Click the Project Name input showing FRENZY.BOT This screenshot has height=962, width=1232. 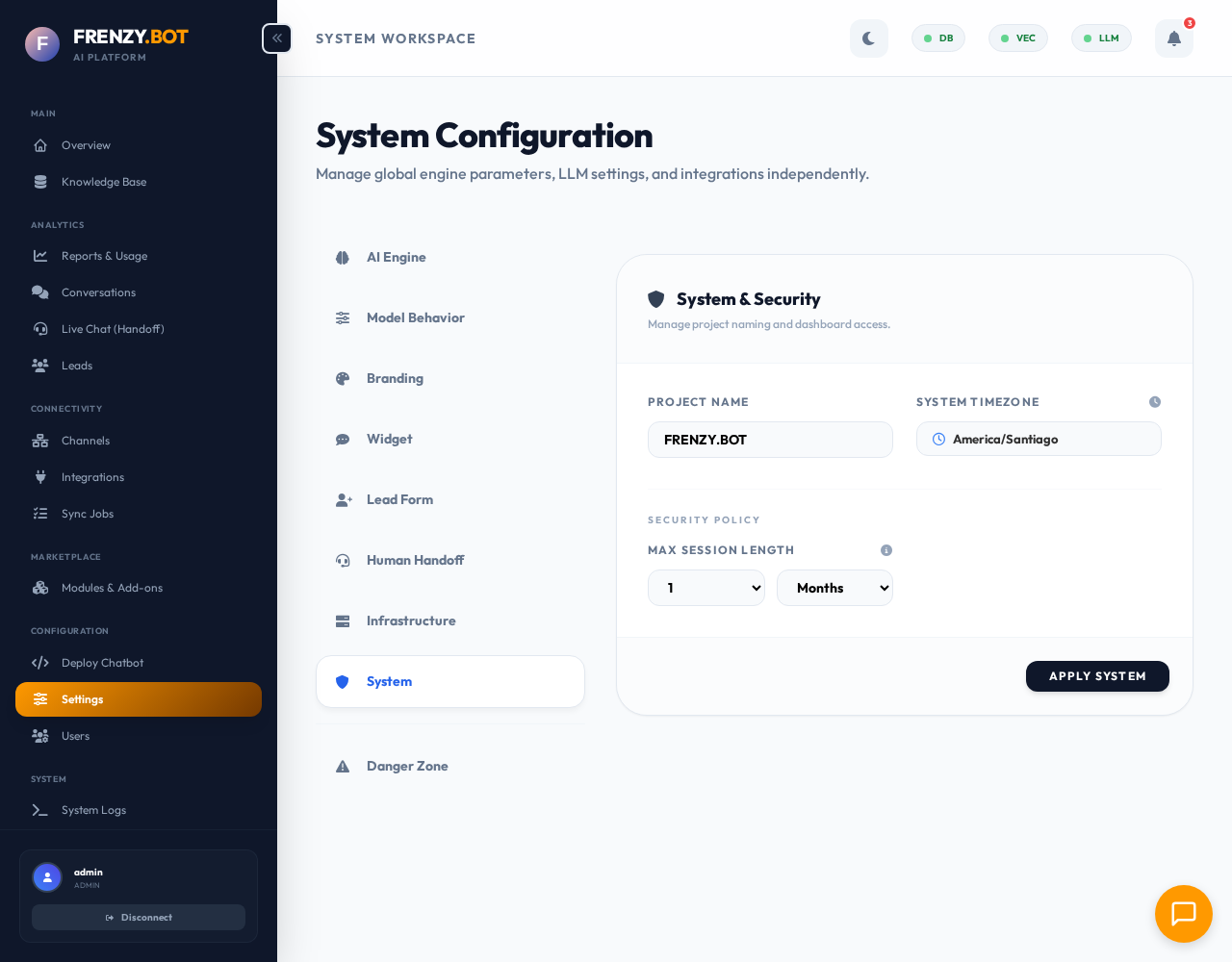tap(770, 440)
